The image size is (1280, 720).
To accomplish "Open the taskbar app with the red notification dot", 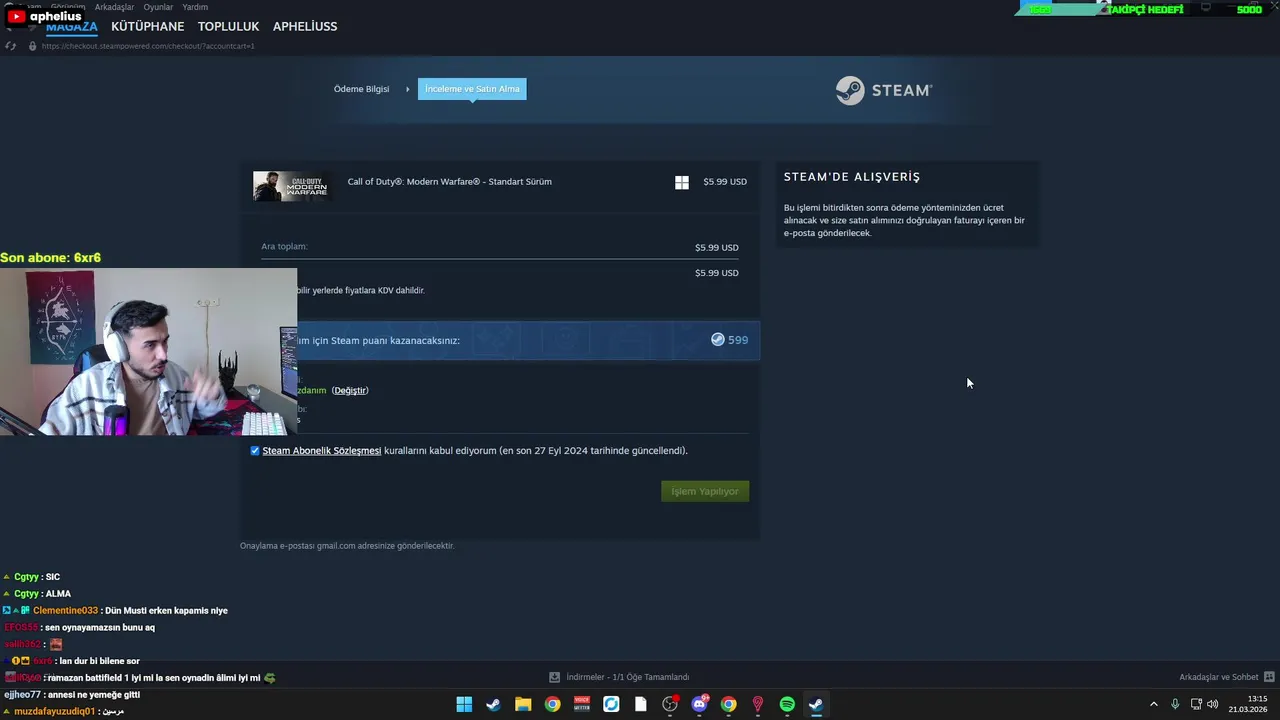I will 670,704.
